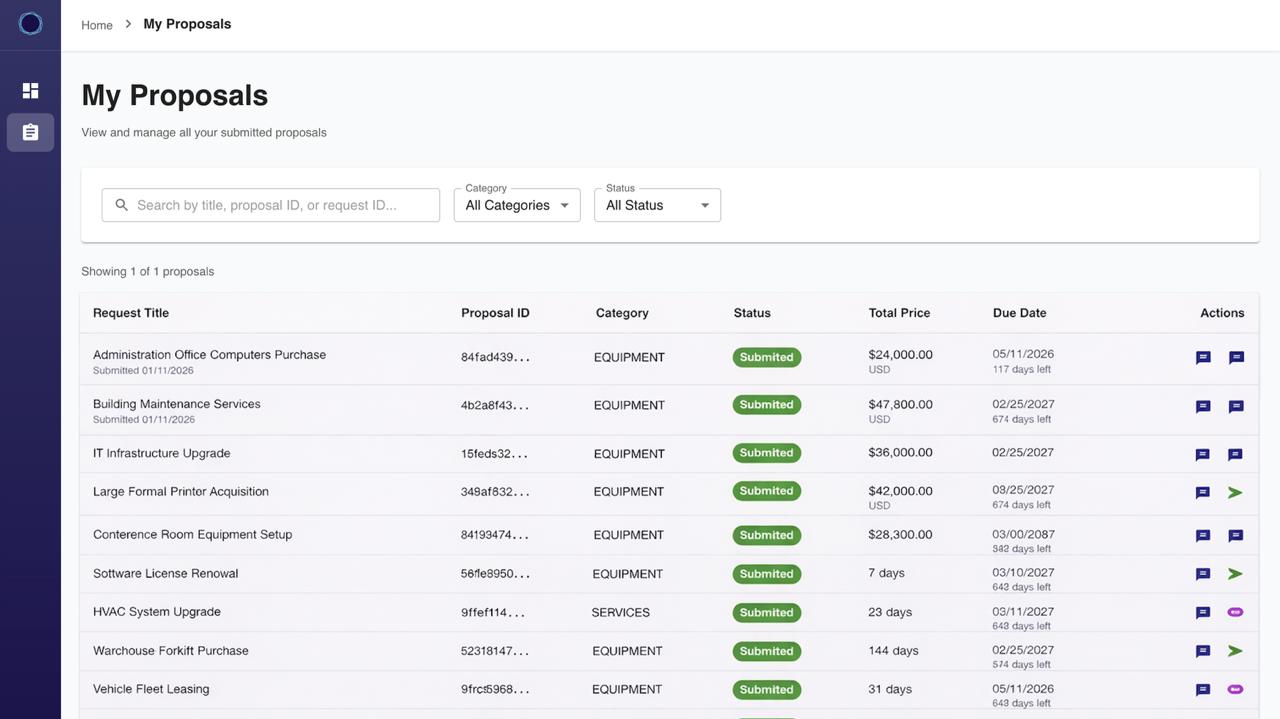Click the Request Title column header
The width and height of the screenshot is (1280, 719).
pyautogui.click(x=131, y=313)
